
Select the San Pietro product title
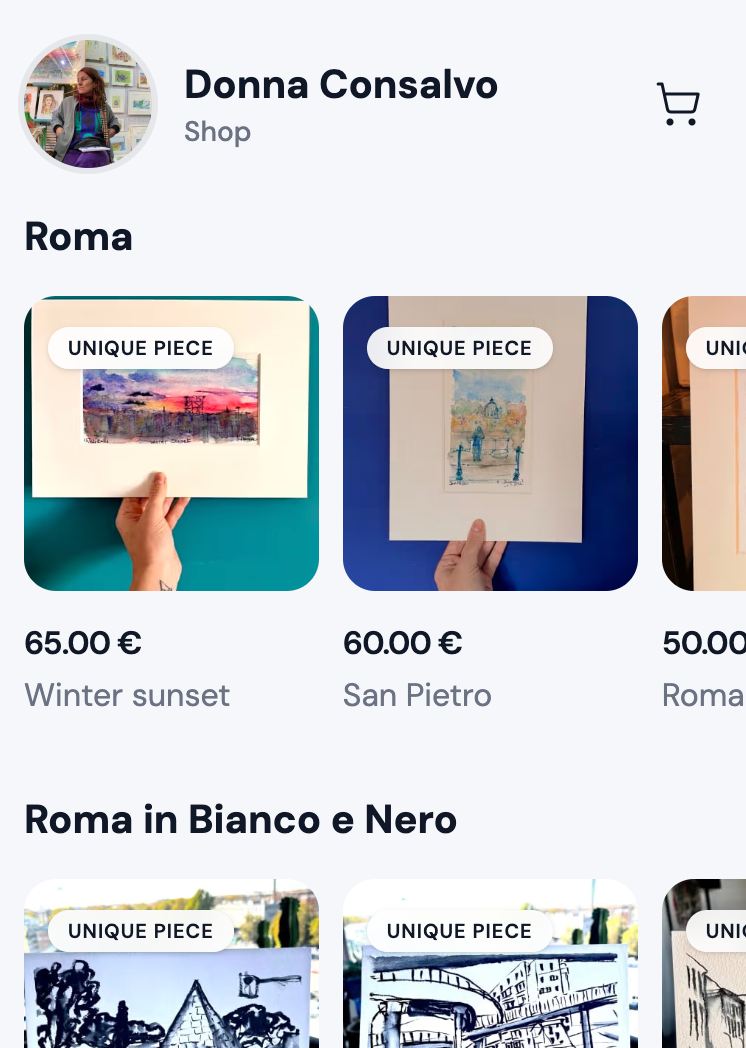[x=417, y=695]
